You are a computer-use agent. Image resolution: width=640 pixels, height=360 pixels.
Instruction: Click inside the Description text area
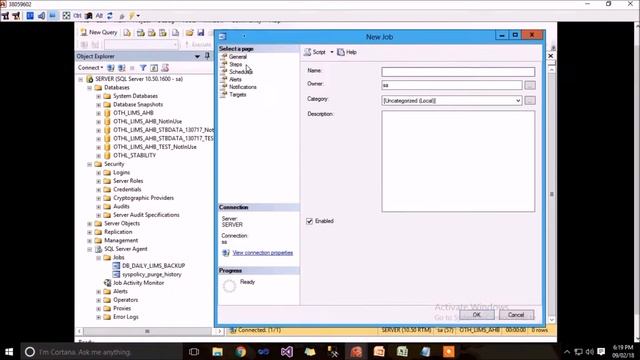coord(458,161)
